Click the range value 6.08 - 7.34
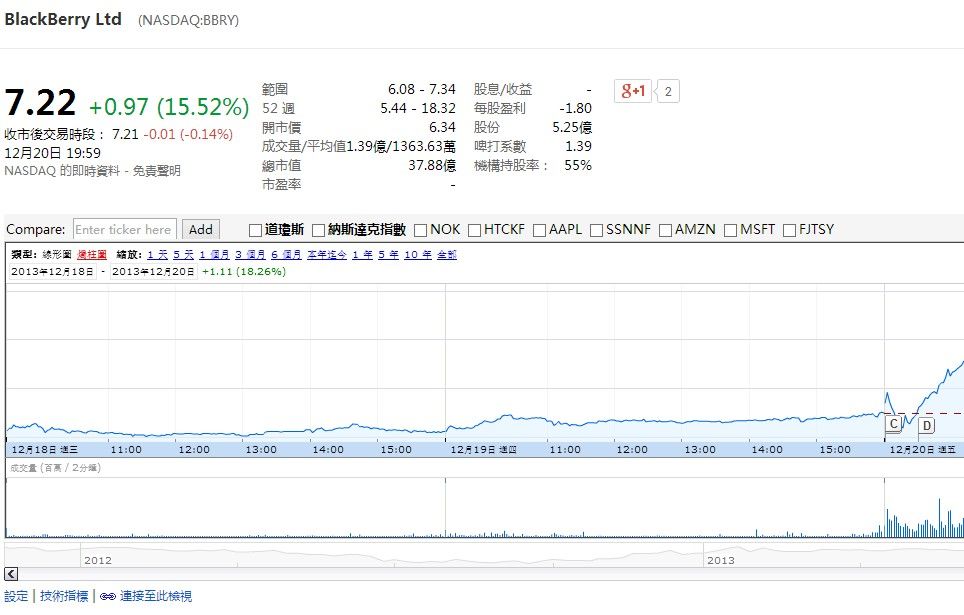Image resolution: width=964 pixels, height=615 pixels. [422, 89]
